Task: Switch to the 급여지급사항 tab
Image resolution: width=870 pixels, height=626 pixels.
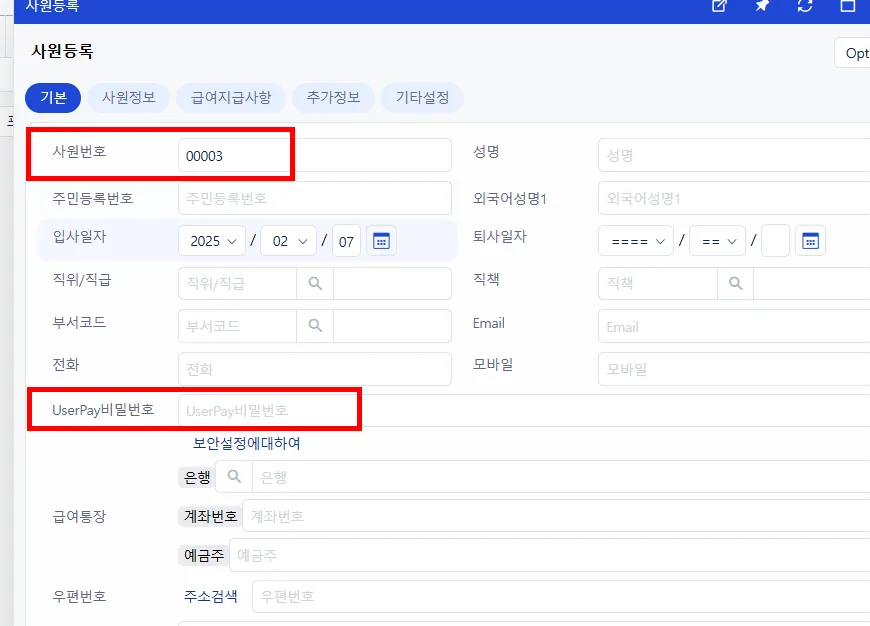Action: [231, 98]
